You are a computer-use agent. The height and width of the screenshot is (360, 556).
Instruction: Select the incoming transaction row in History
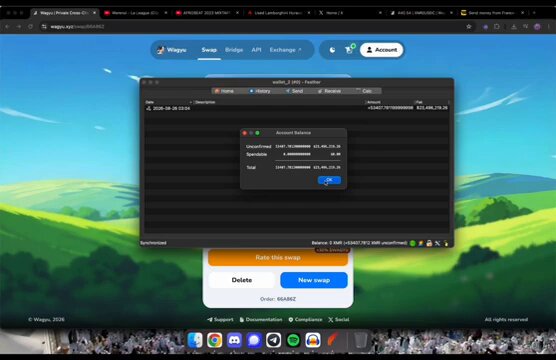(x=297, y=108)
